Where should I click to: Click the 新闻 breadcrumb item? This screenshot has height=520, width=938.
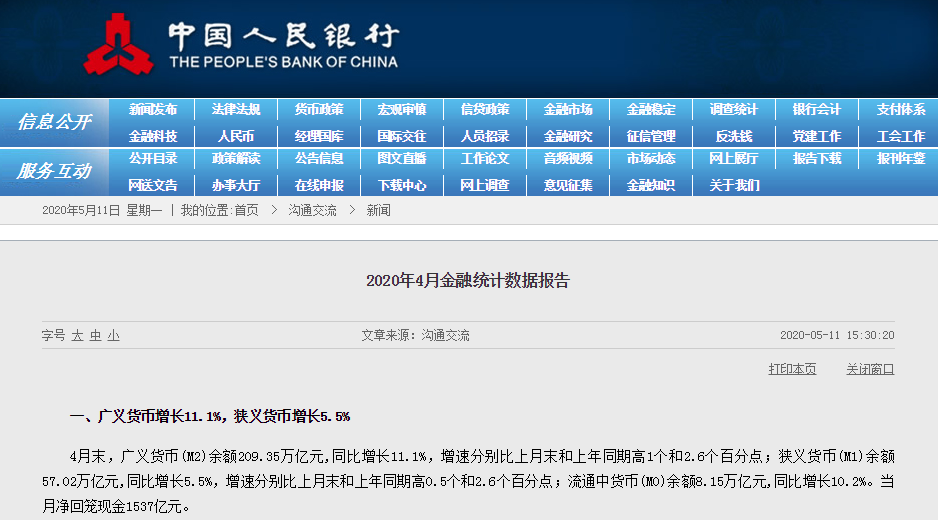point(378,211)
